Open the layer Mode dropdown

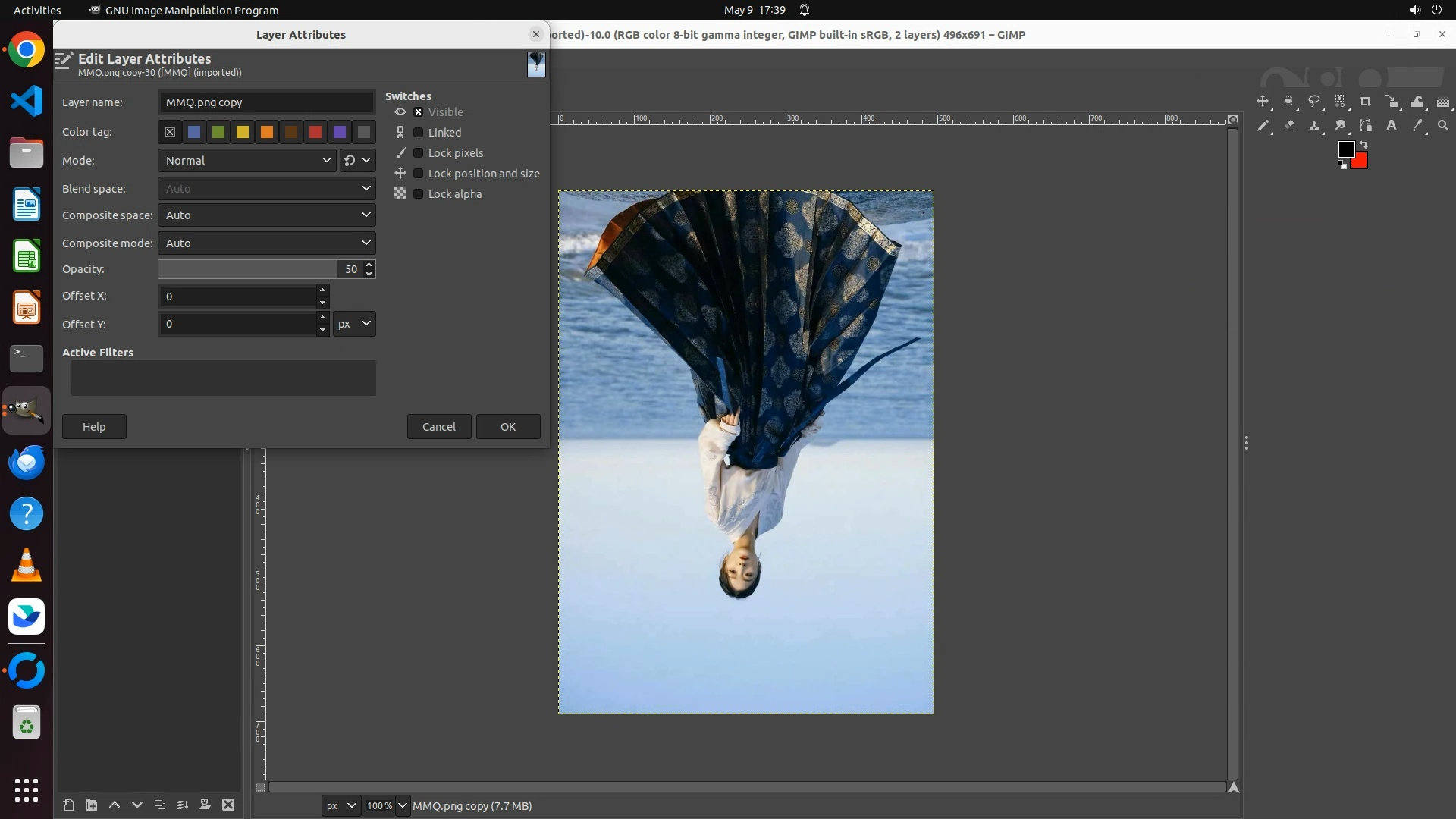(x=247, y=161)
